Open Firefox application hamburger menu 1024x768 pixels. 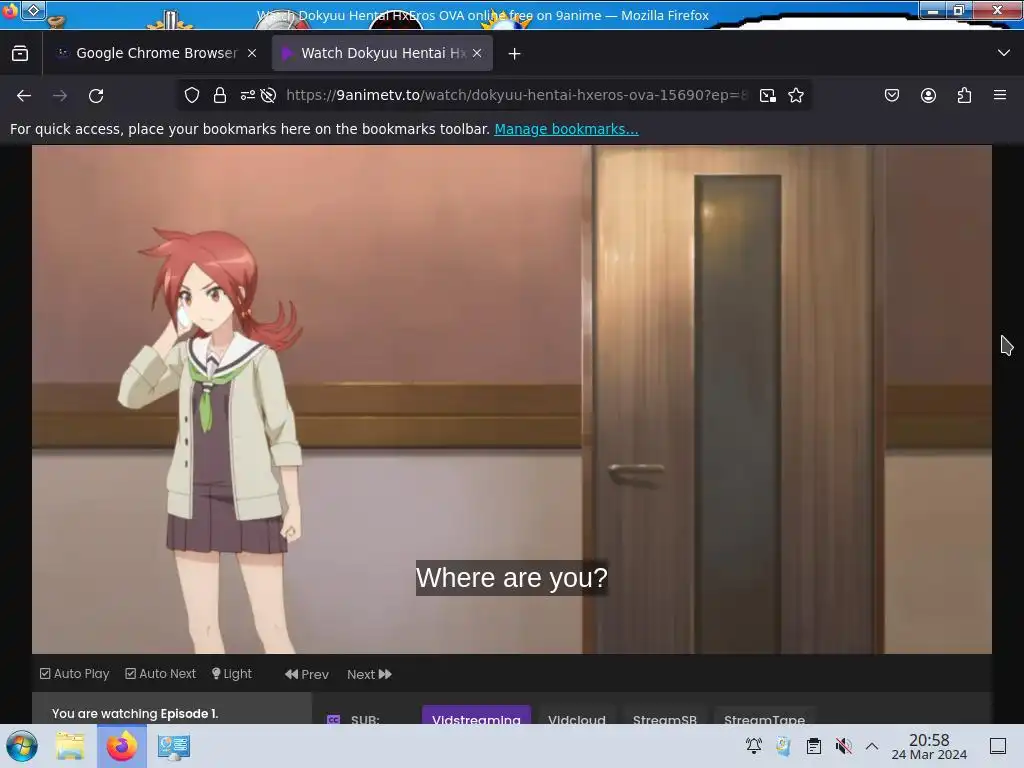pyautogui.click(x=1000, y=95)
